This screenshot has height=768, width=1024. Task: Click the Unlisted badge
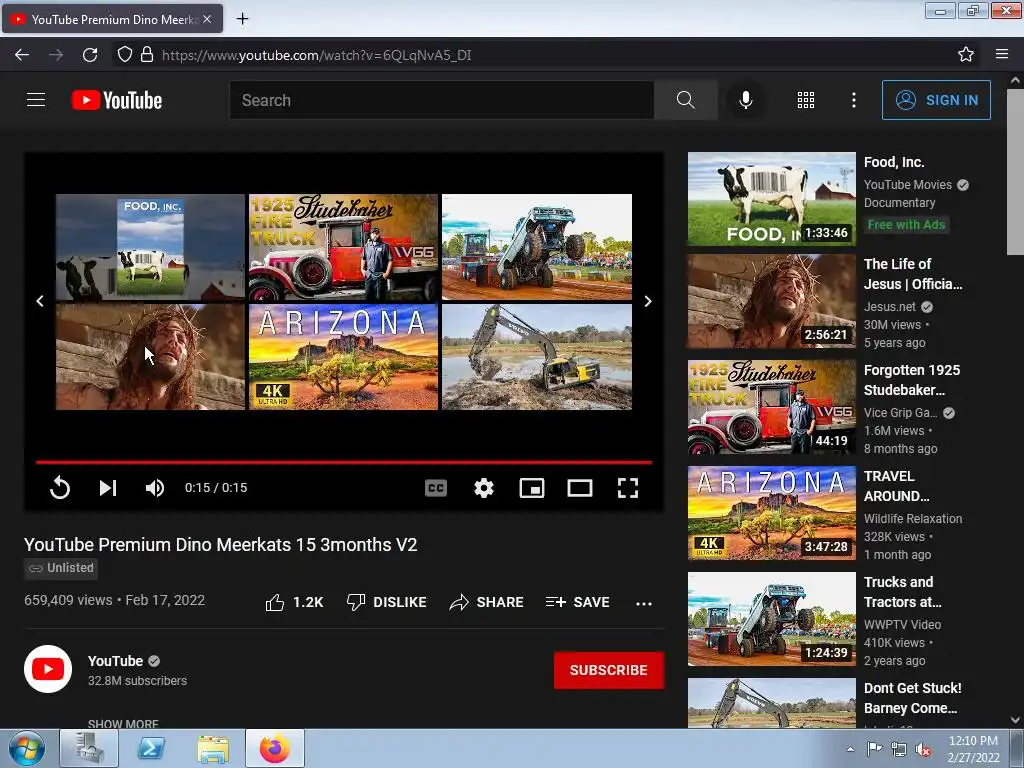(61, 568)
